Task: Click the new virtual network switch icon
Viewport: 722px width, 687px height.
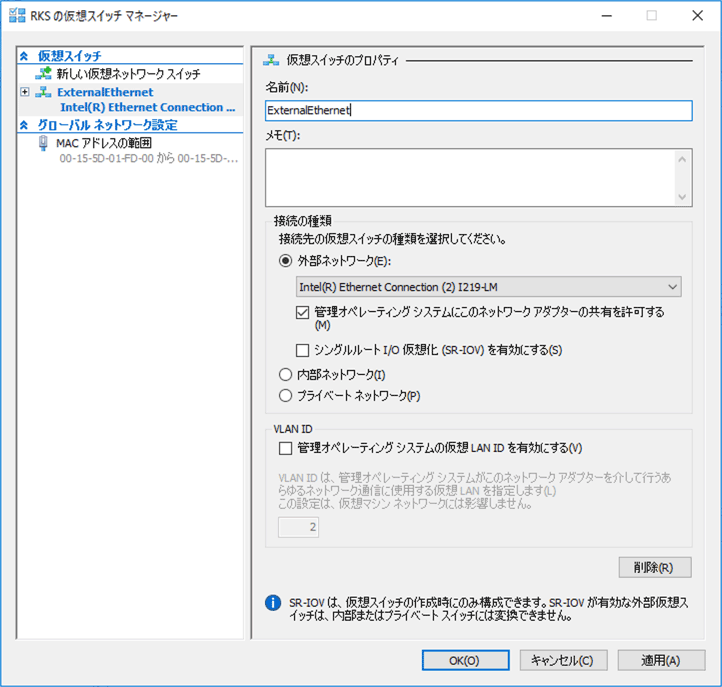Action: click(x=44, y=73)
